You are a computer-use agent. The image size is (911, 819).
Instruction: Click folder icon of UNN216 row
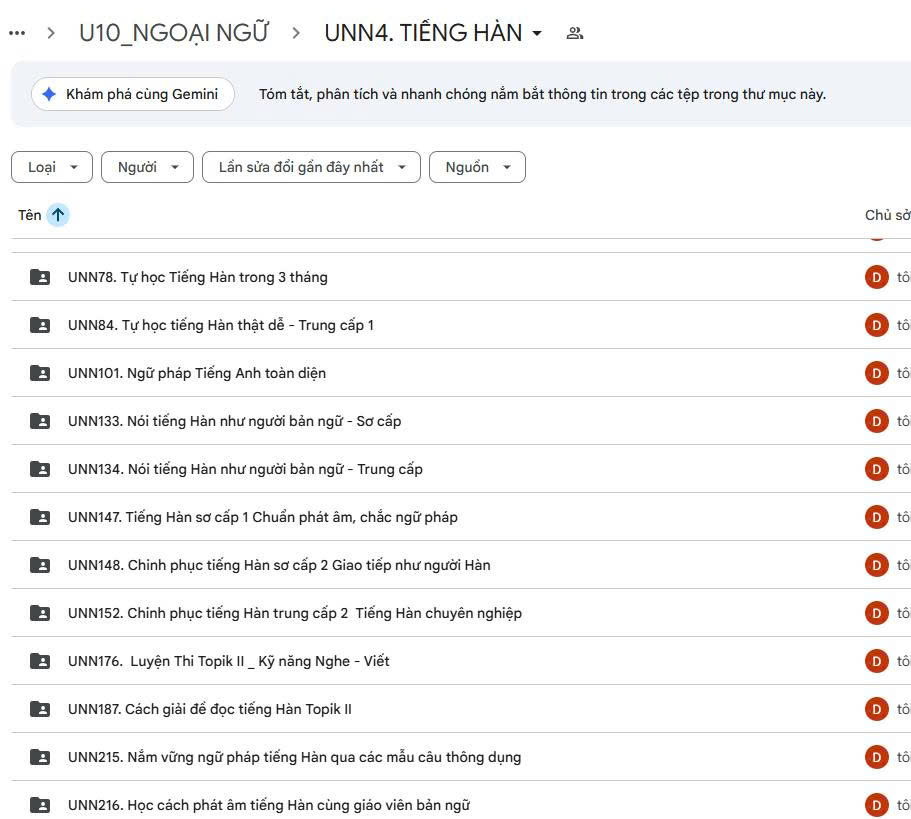(40, 805)
